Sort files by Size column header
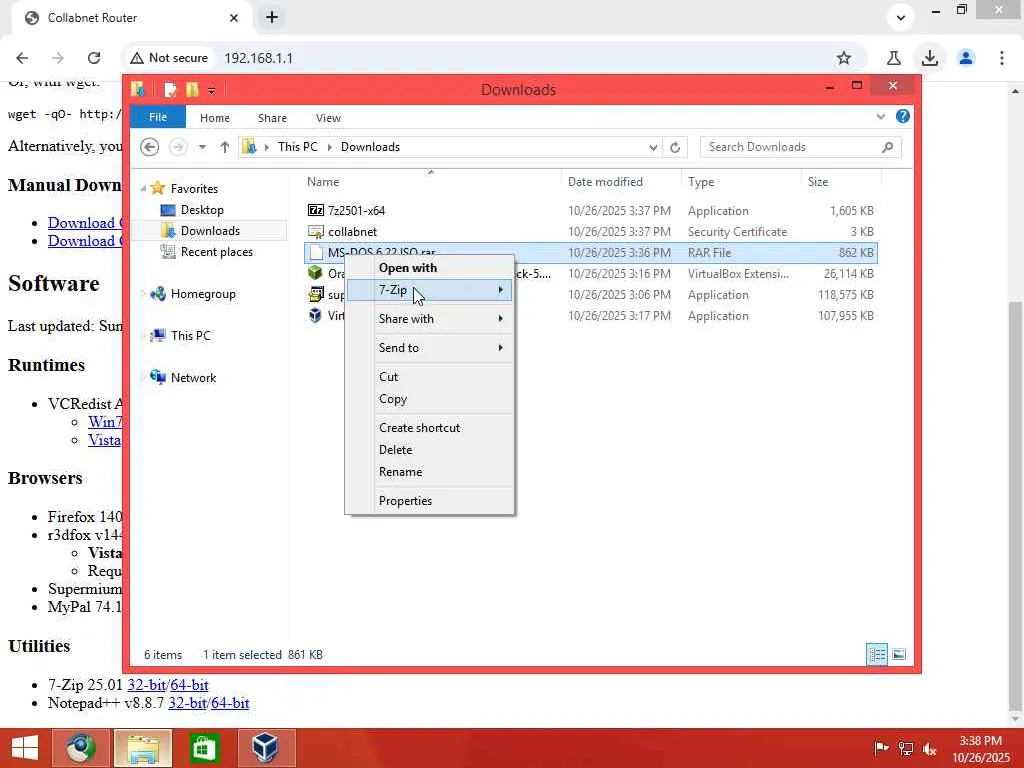This screenshot has width=1024, height=768. (x=818, y=182)
